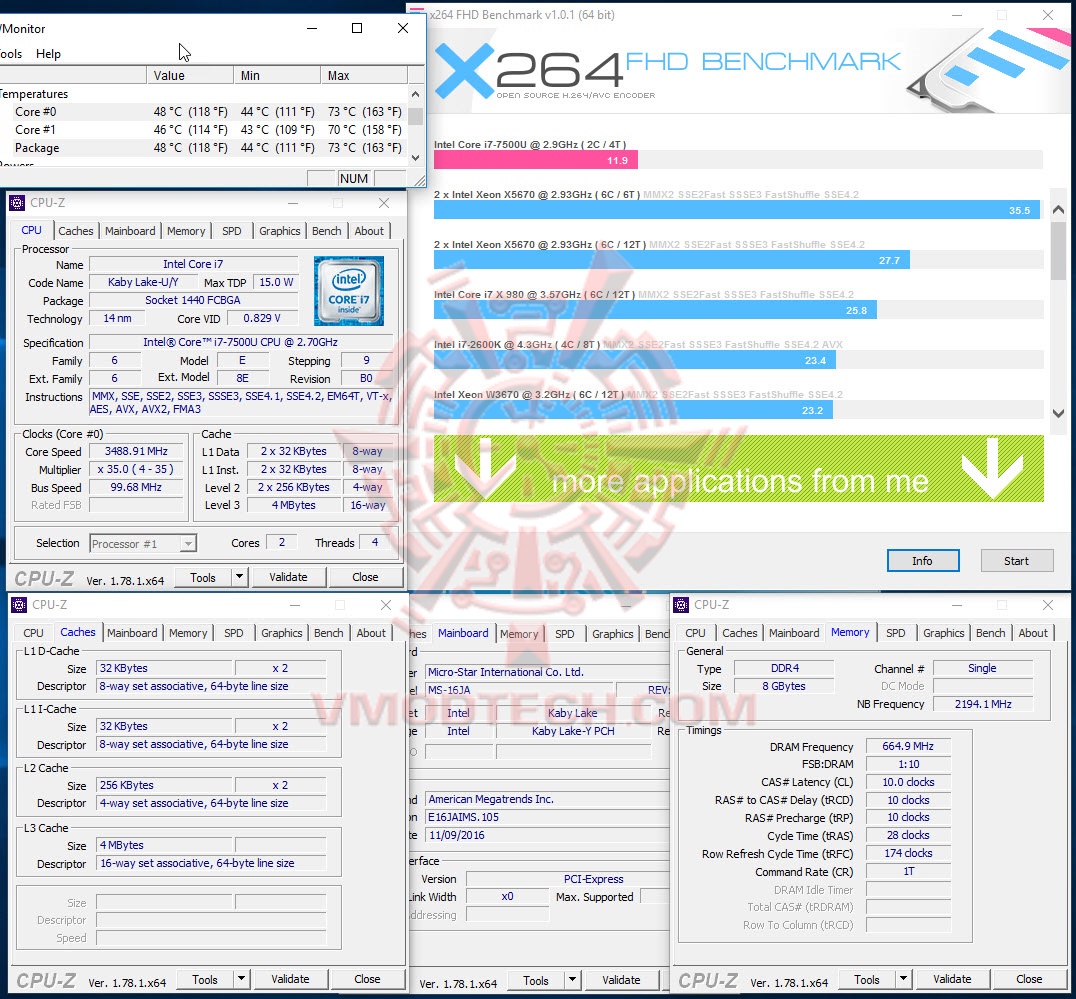Select Bench tab in the Memory CPU-Z window
This screenshot has height=999, width=1076.
[990, 633]
